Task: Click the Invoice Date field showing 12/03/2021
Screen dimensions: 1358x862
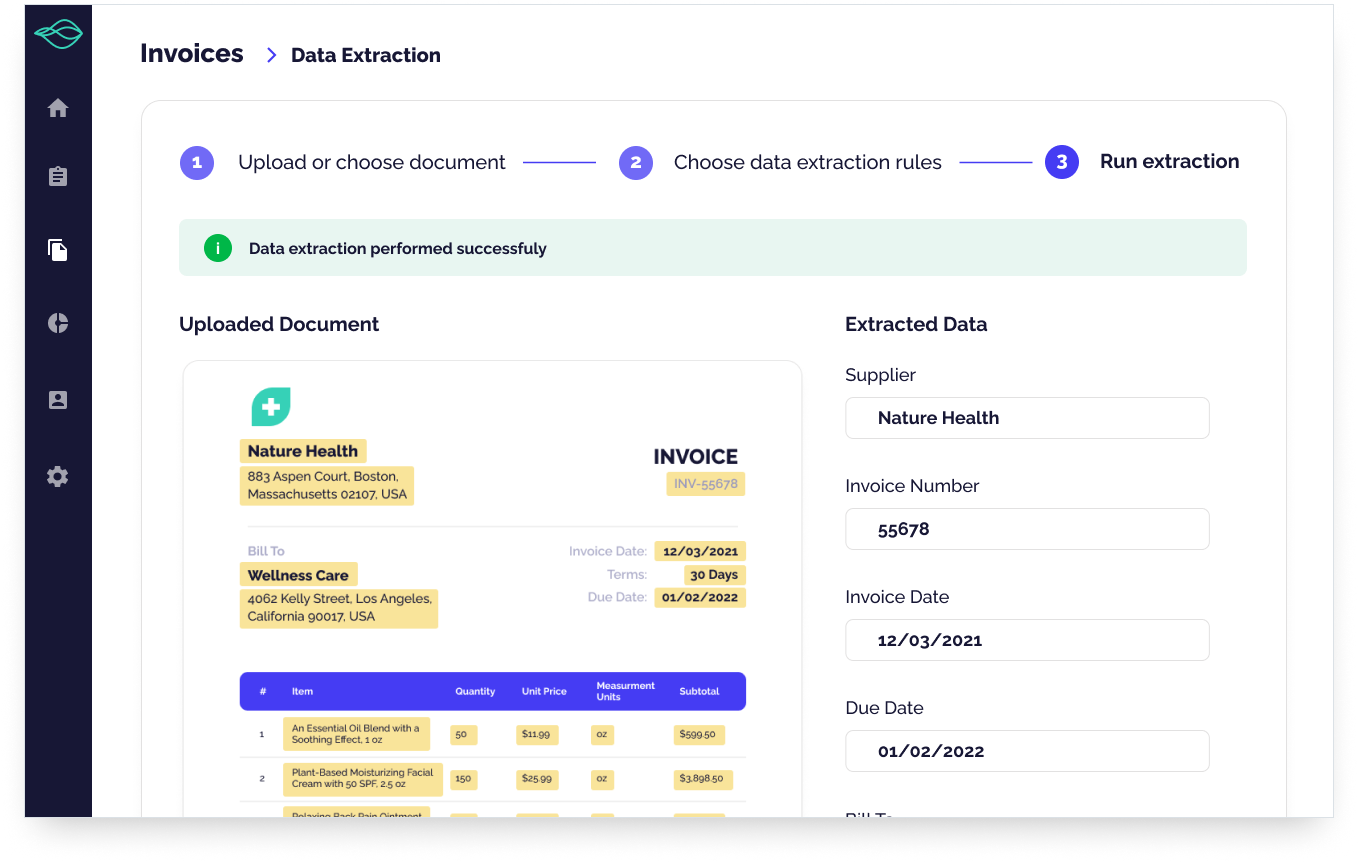Action: pos(1027,640)
